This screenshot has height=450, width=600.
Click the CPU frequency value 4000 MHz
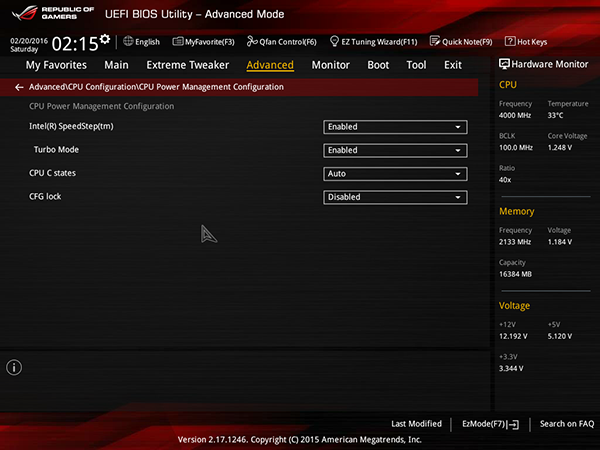[x=515, y=115]
